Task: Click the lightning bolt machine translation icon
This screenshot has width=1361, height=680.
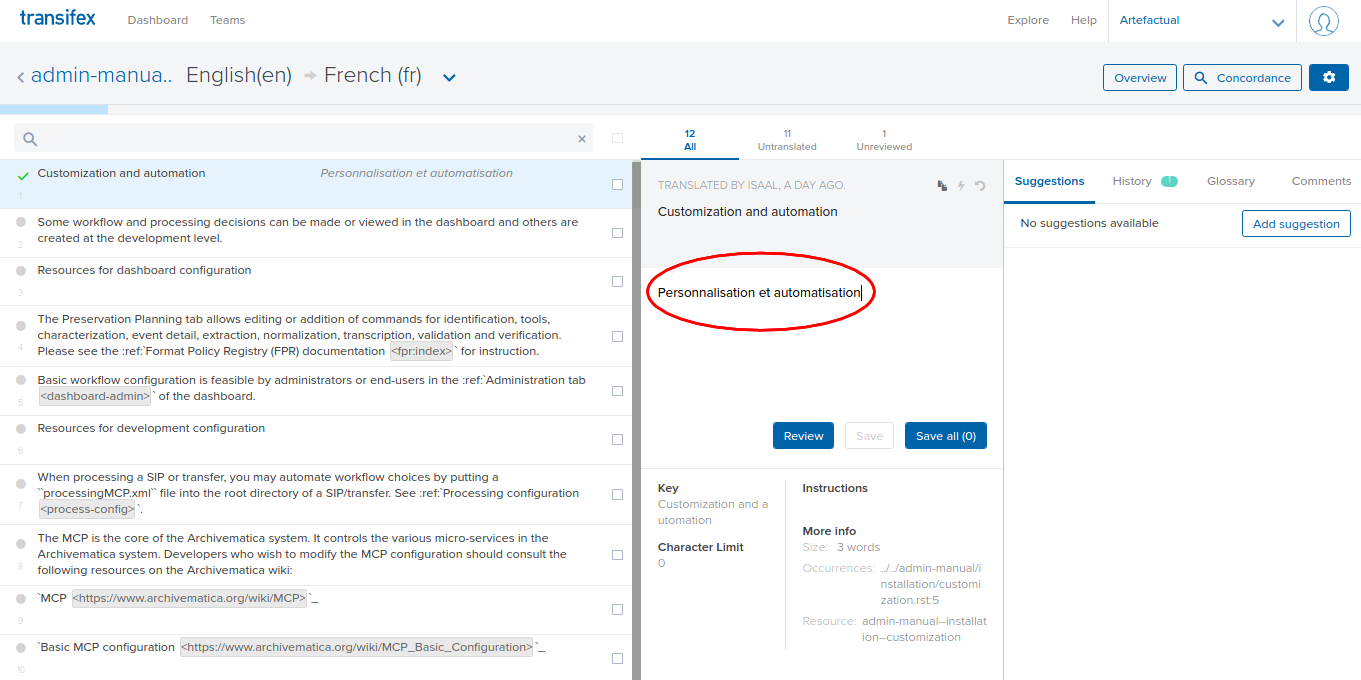Action: [961, 185]
